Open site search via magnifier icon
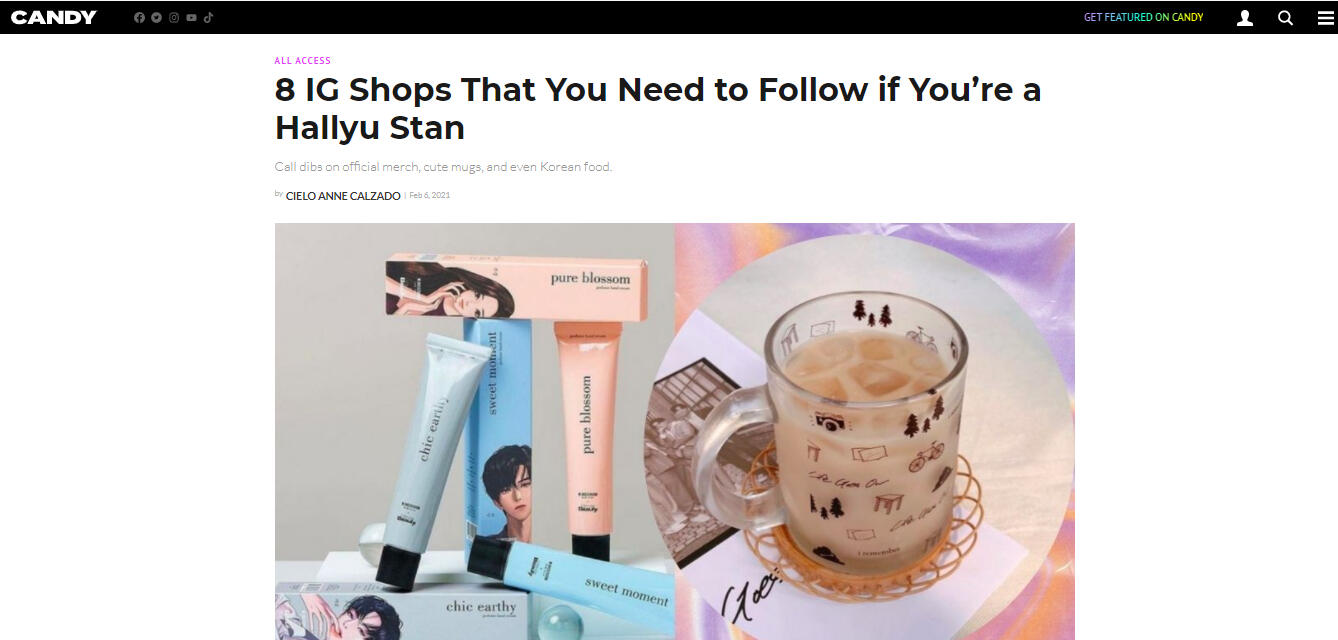Viewport: 1338px width, 640px height. (1286, 18)
